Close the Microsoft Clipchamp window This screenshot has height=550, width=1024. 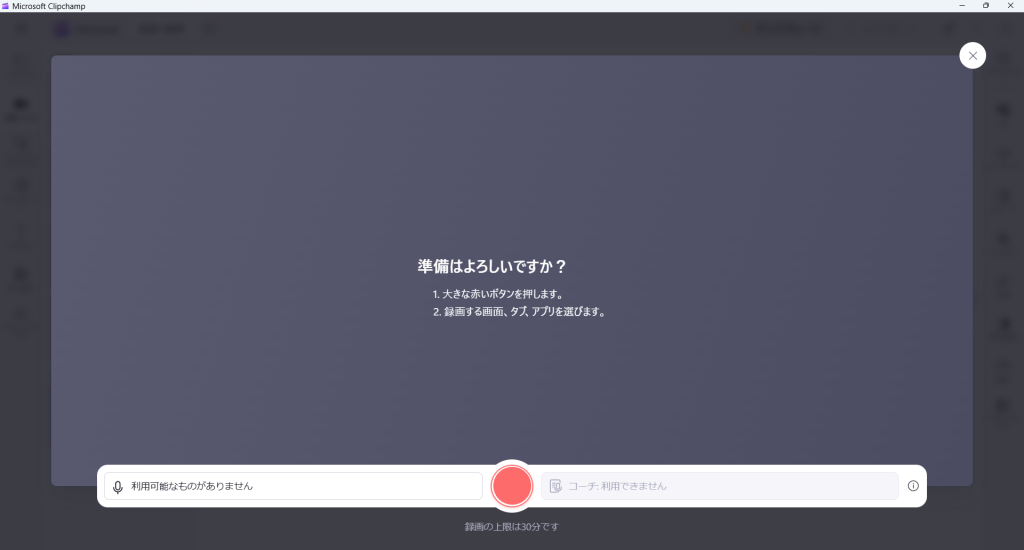point(1011,6)
